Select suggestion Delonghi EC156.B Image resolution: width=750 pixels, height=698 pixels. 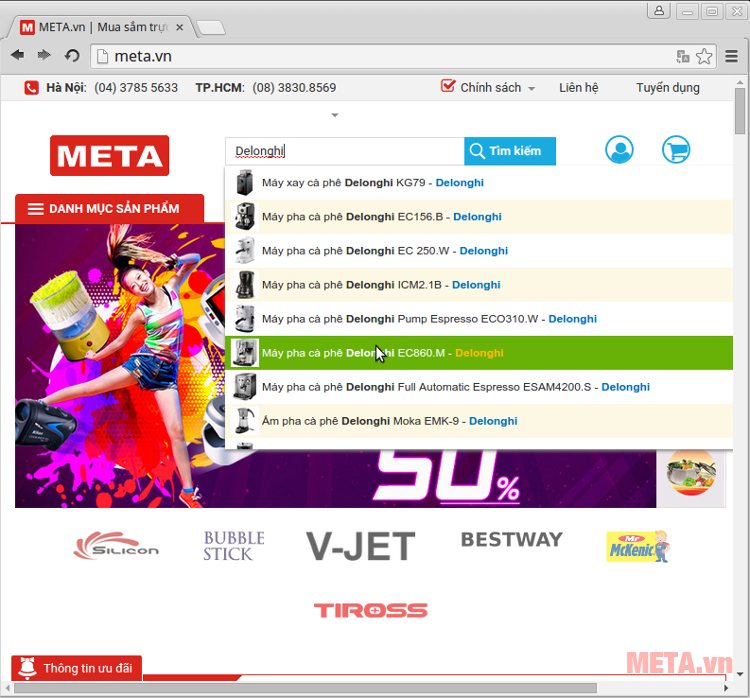pos(479,217)
